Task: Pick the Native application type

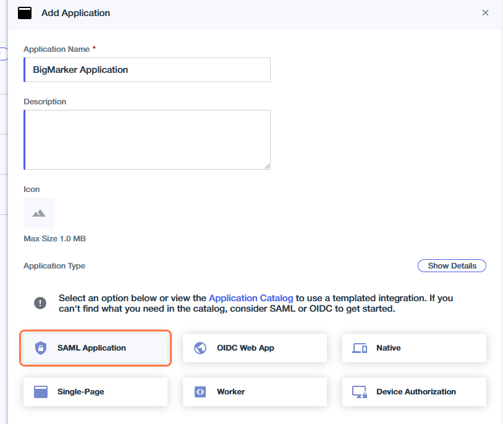Action: pyautogui.click(x=414, y=348)
